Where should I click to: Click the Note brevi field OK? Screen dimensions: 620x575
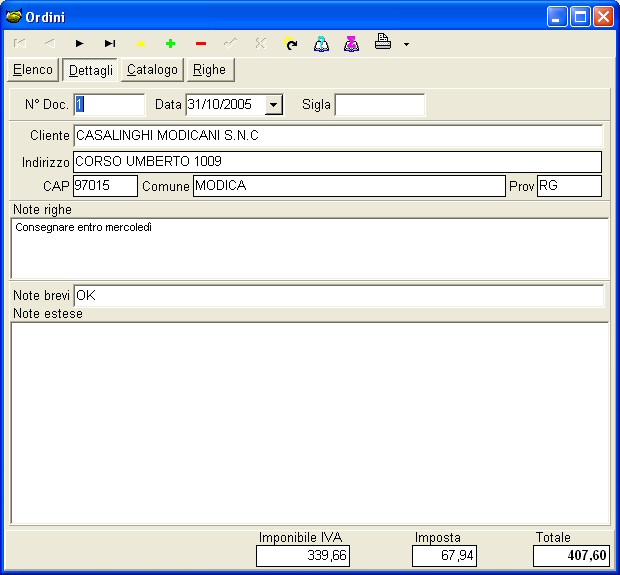tap(339, 295)
